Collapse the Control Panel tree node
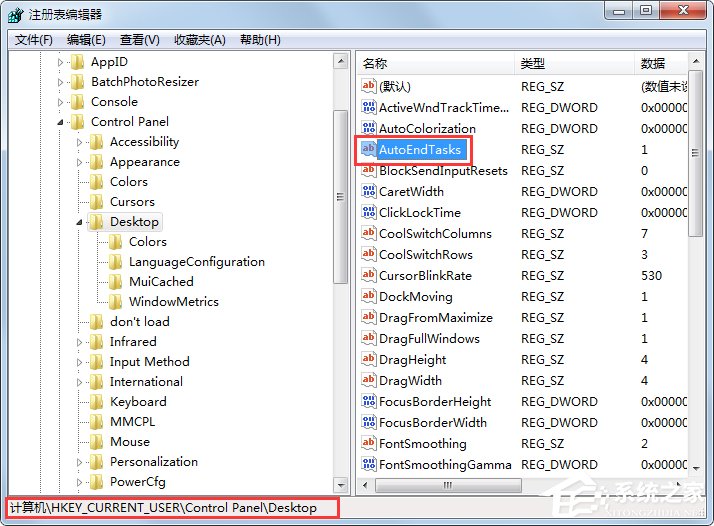 tap(60, 122)
